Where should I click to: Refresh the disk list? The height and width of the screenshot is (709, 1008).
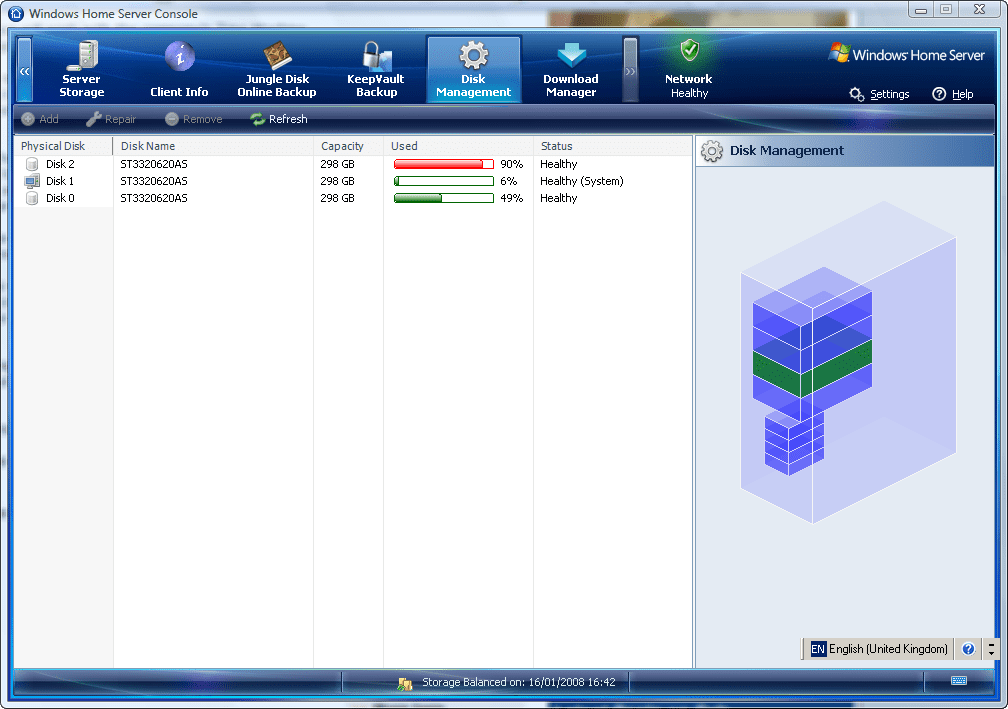279,119
